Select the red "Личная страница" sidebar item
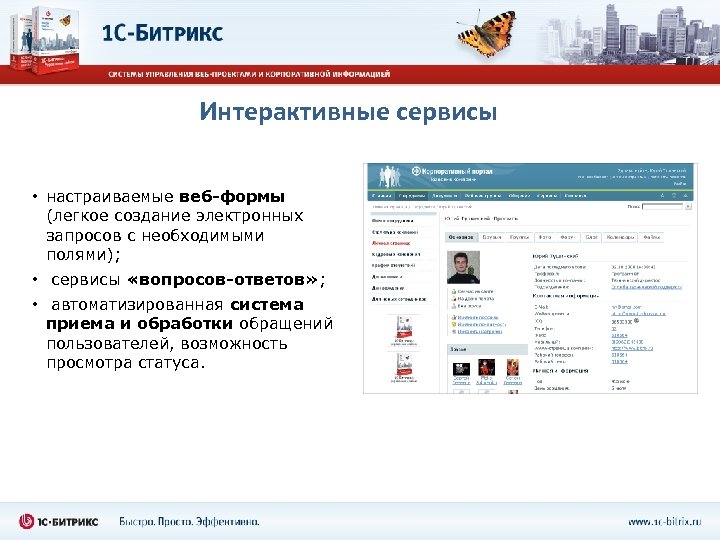Viewport: 720px width, 540px height. (x=391, y=243)
